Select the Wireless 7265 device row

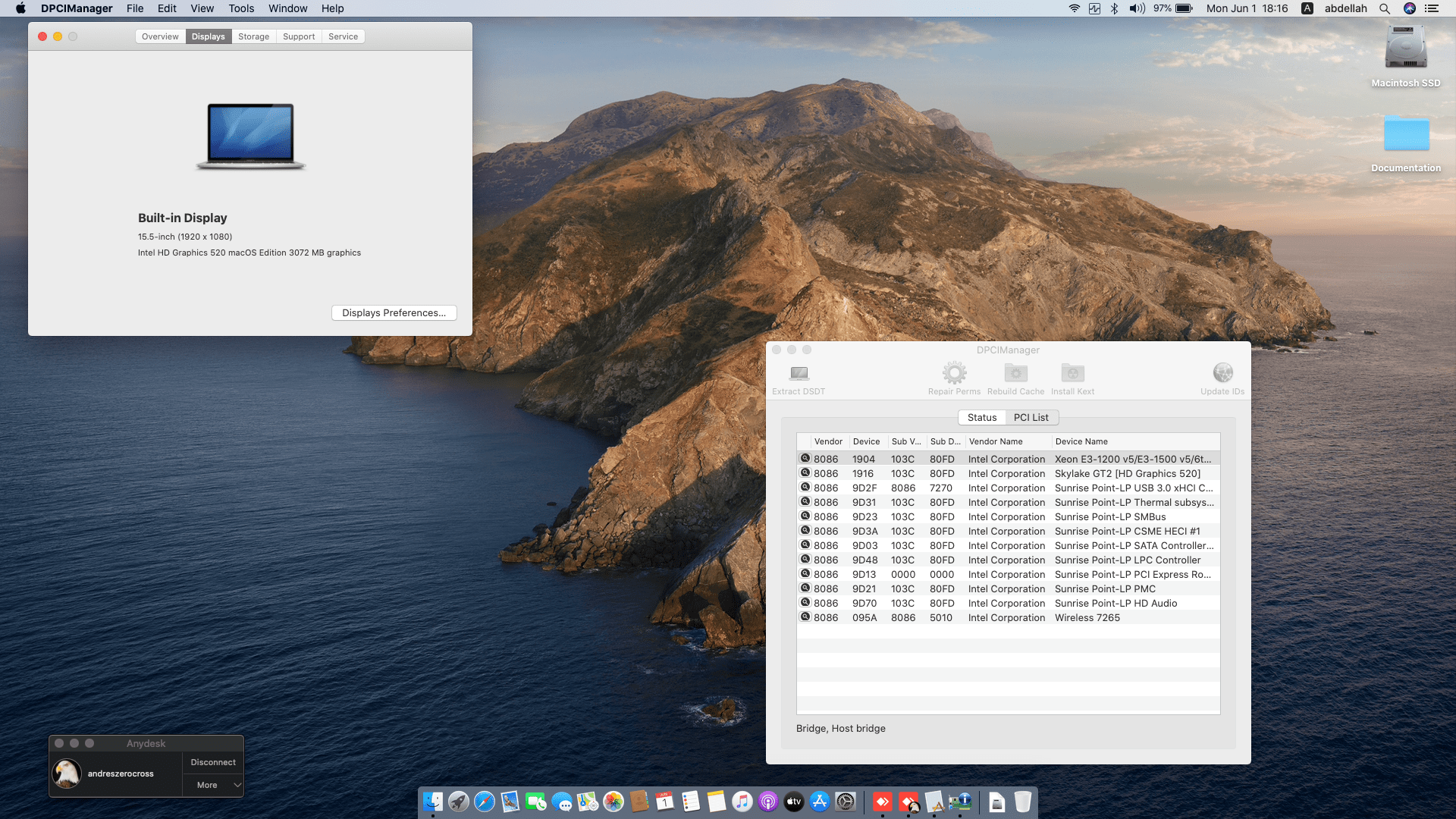point(1009,618)
